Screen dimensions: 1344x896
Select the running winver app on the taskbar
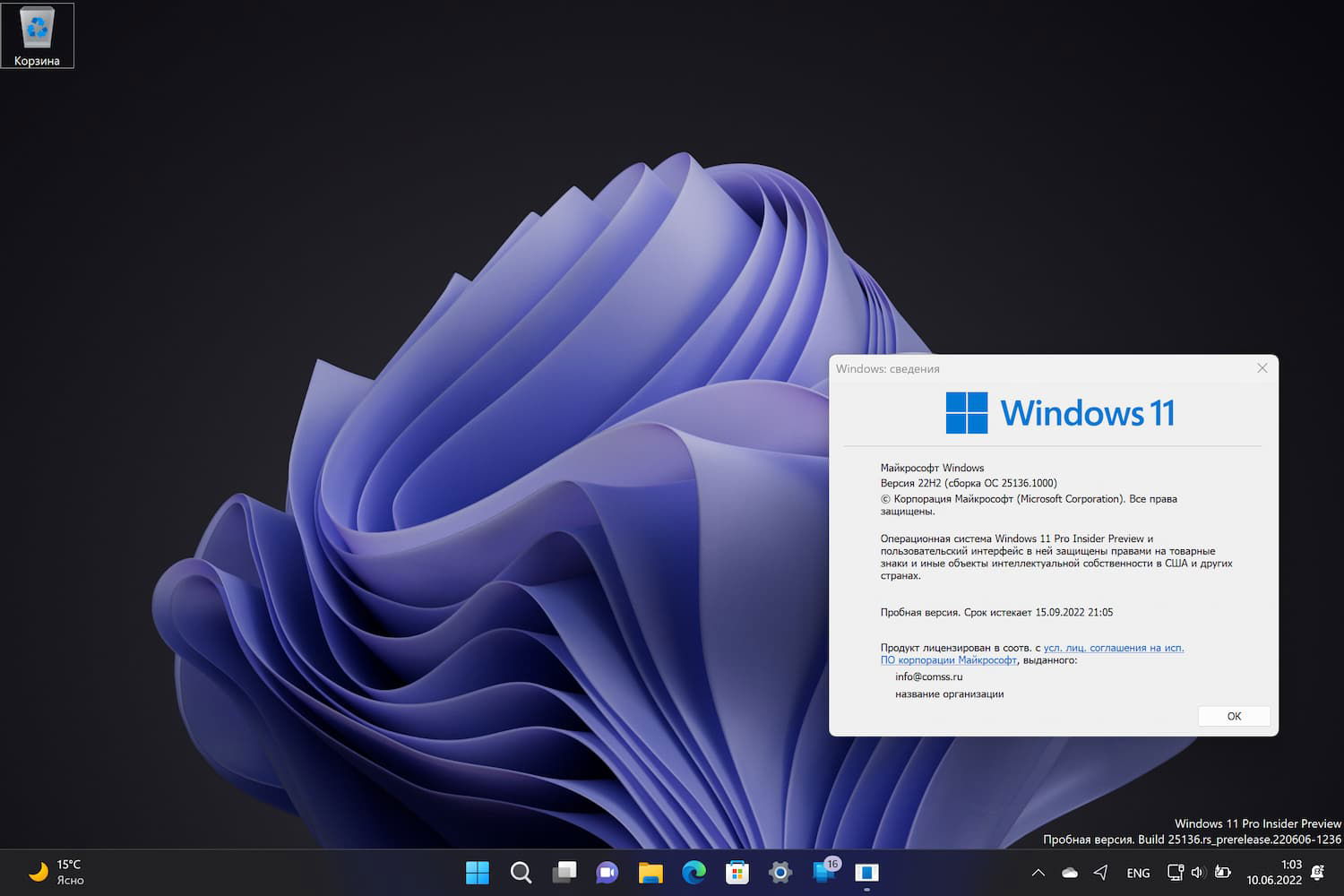[x=866, y=872]
